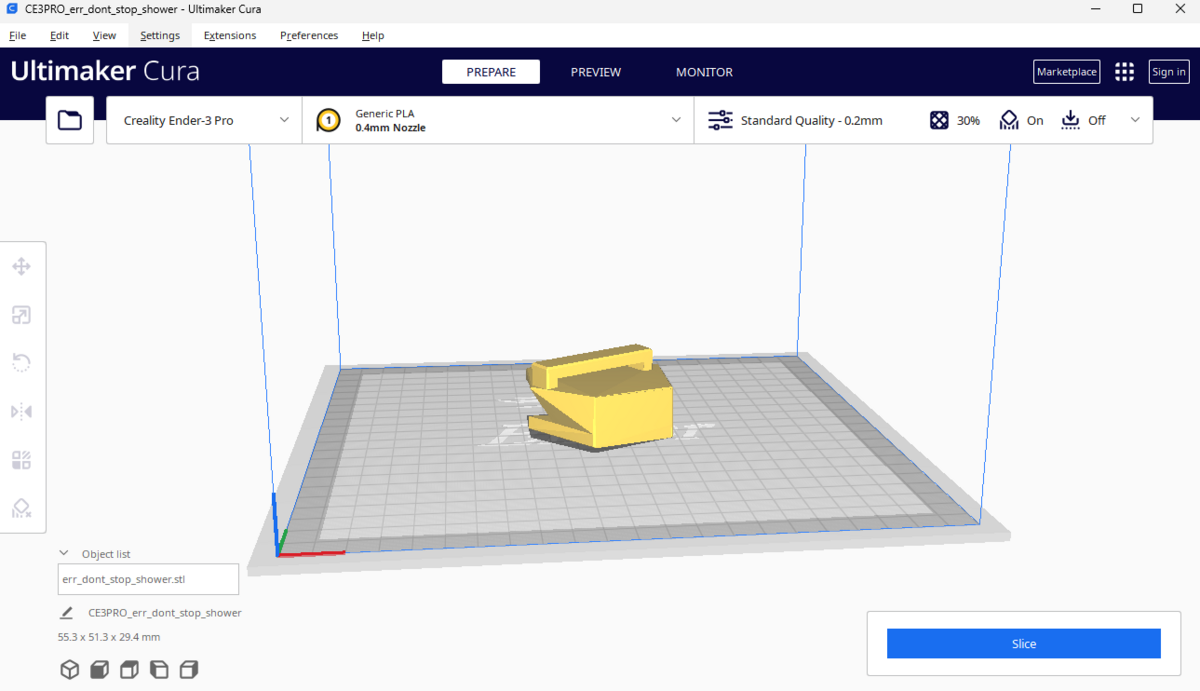The height and width of the screenshot is (691, 1200).
Task: Edit job name with pencil icon
Action: click(67, 613)
